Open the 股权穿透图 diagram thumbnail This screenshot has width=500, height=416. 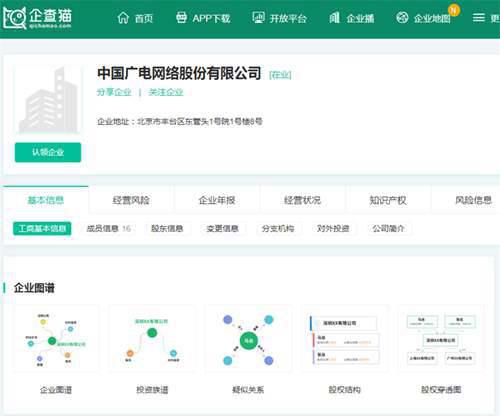(441, 339)
